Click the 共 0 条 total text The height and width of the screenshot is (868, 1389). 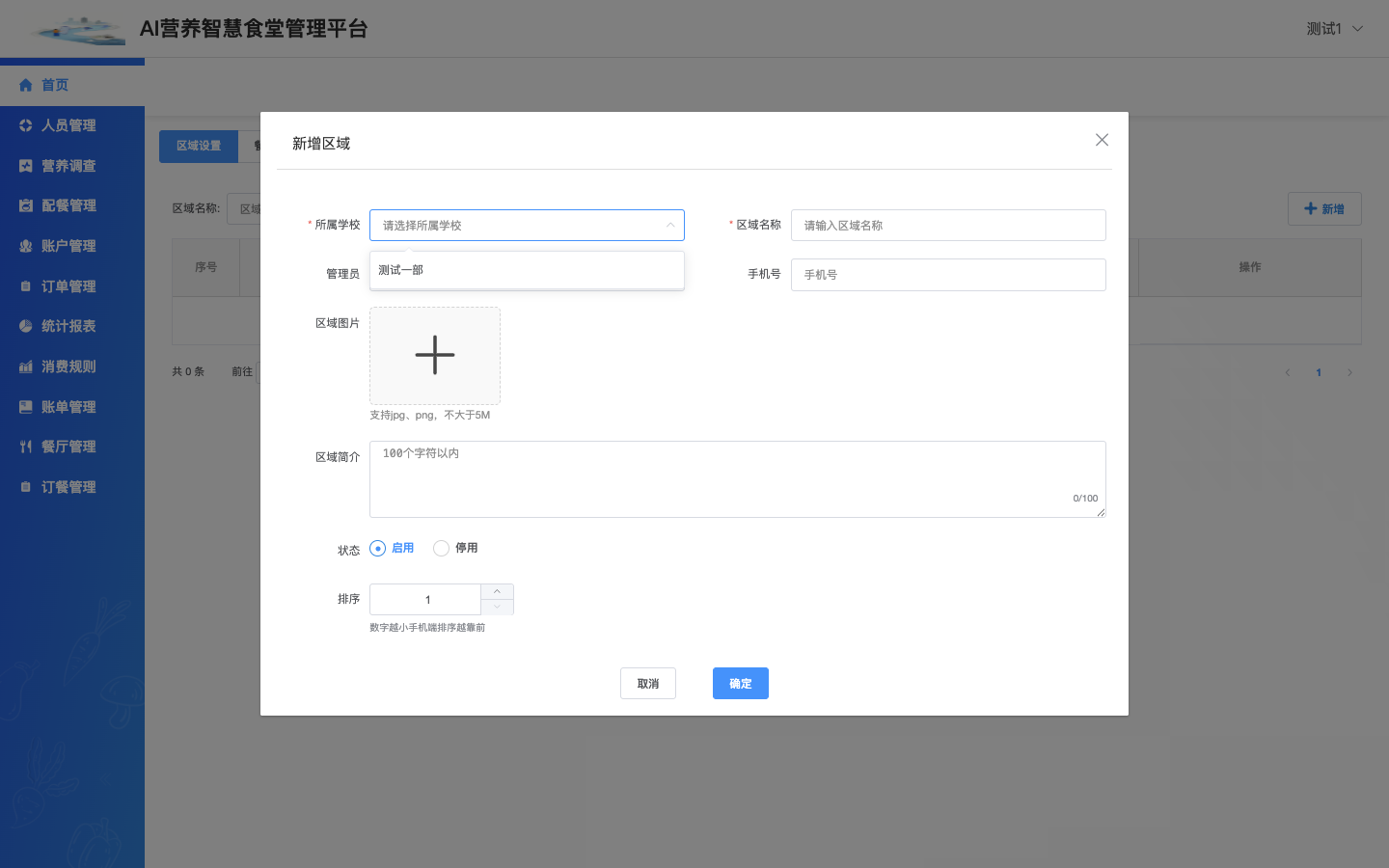pyautogui.click(x=188, y=371)
